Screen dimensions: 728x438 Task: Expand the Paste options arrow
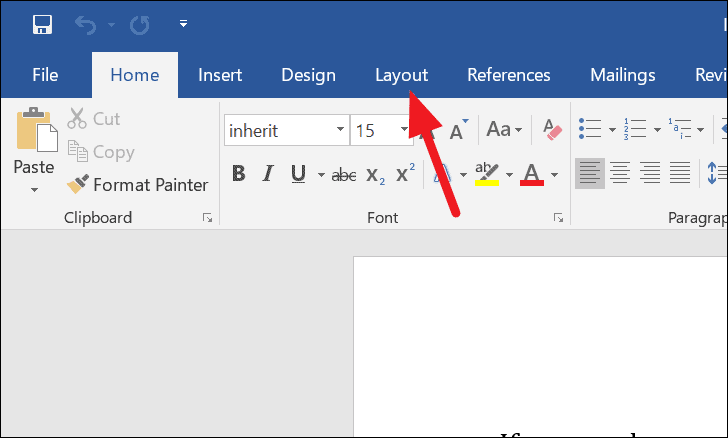(x=34, y=190)
